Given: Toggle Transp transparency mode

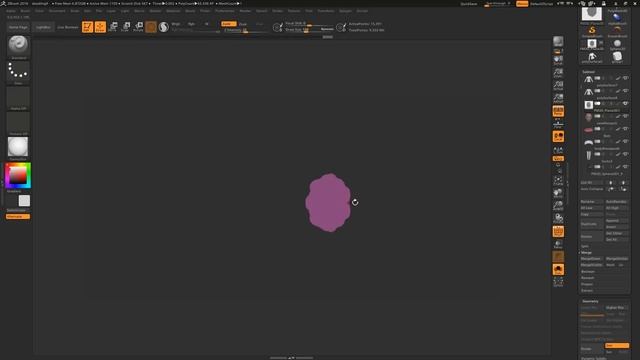Looking at the screenshot, I should (558, 244).
